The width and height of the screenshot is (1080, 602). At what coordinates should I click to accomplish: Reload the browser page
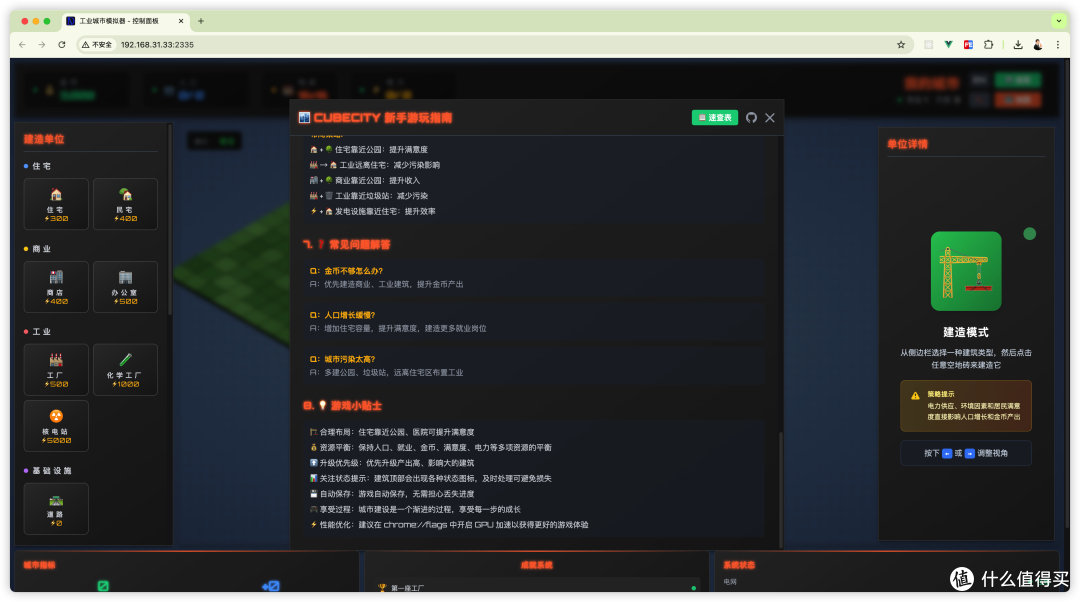[62, 45]
